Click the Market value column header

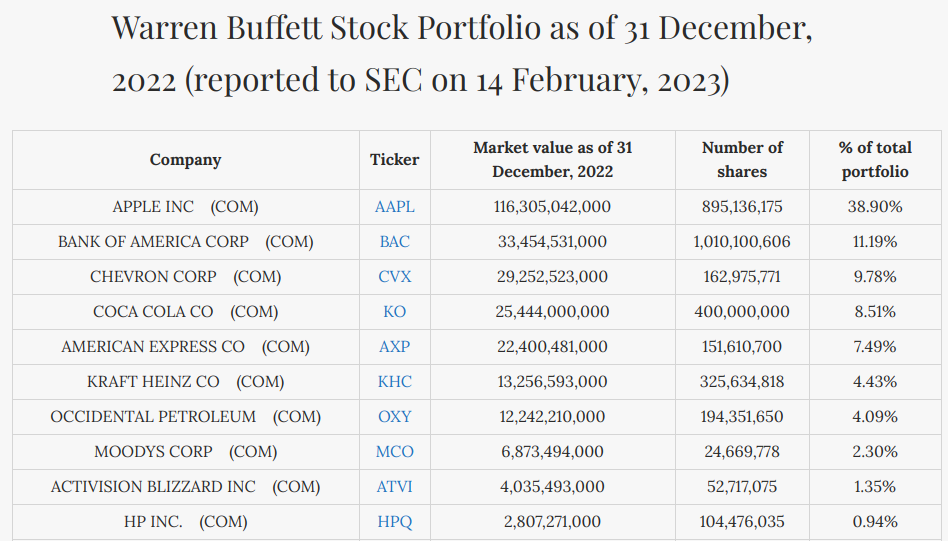[x=552, y=160]
